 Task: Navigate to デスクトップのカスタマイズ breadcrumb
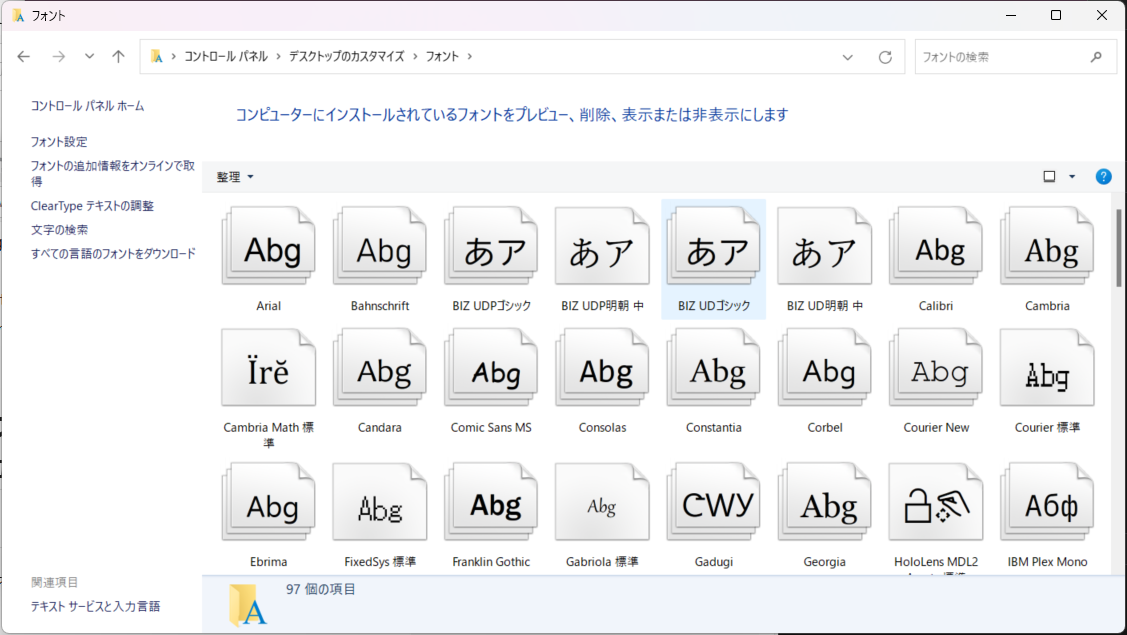coord(346,57)
